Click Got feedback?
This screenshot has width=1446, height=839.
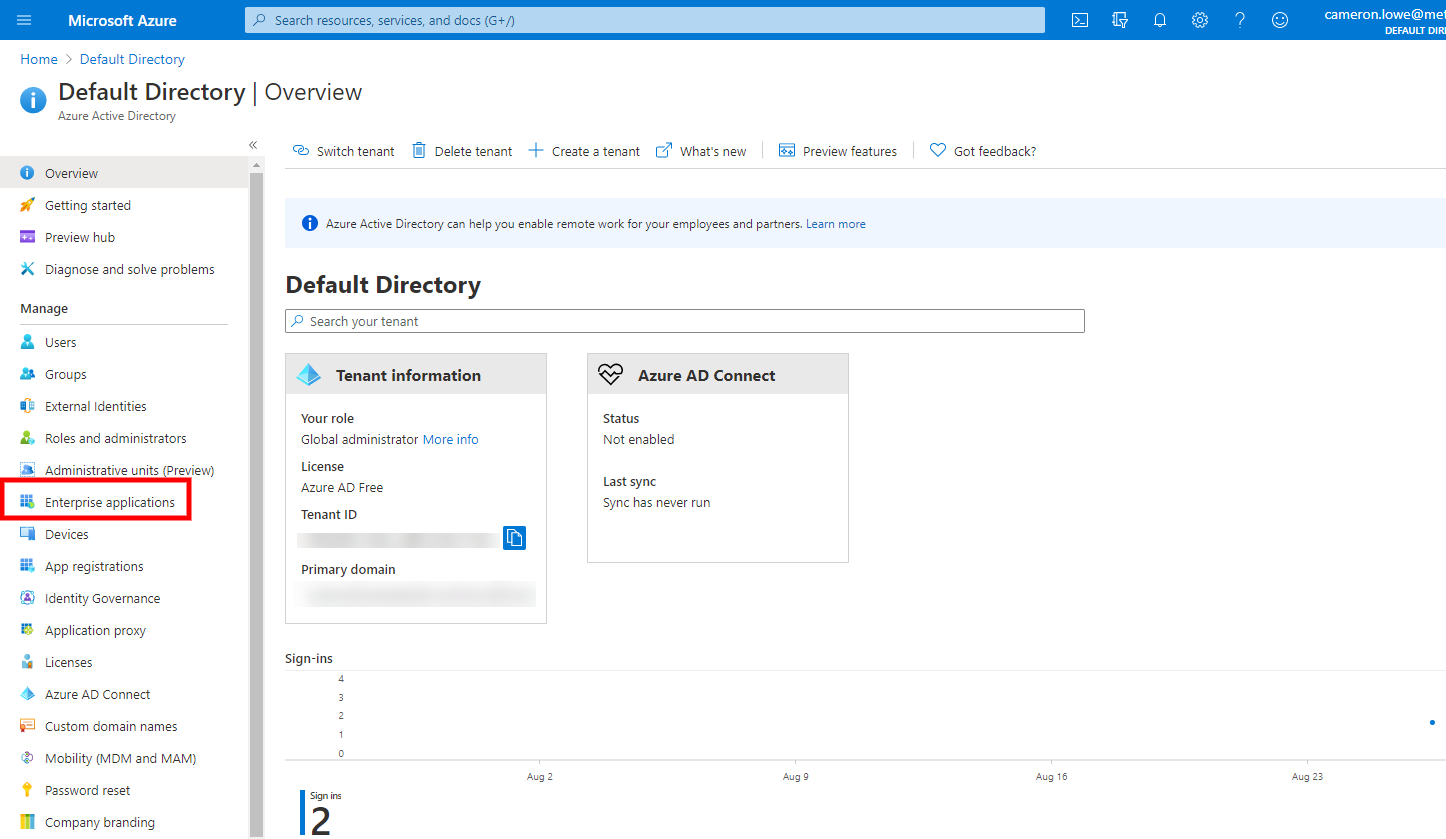pos(983,151)
